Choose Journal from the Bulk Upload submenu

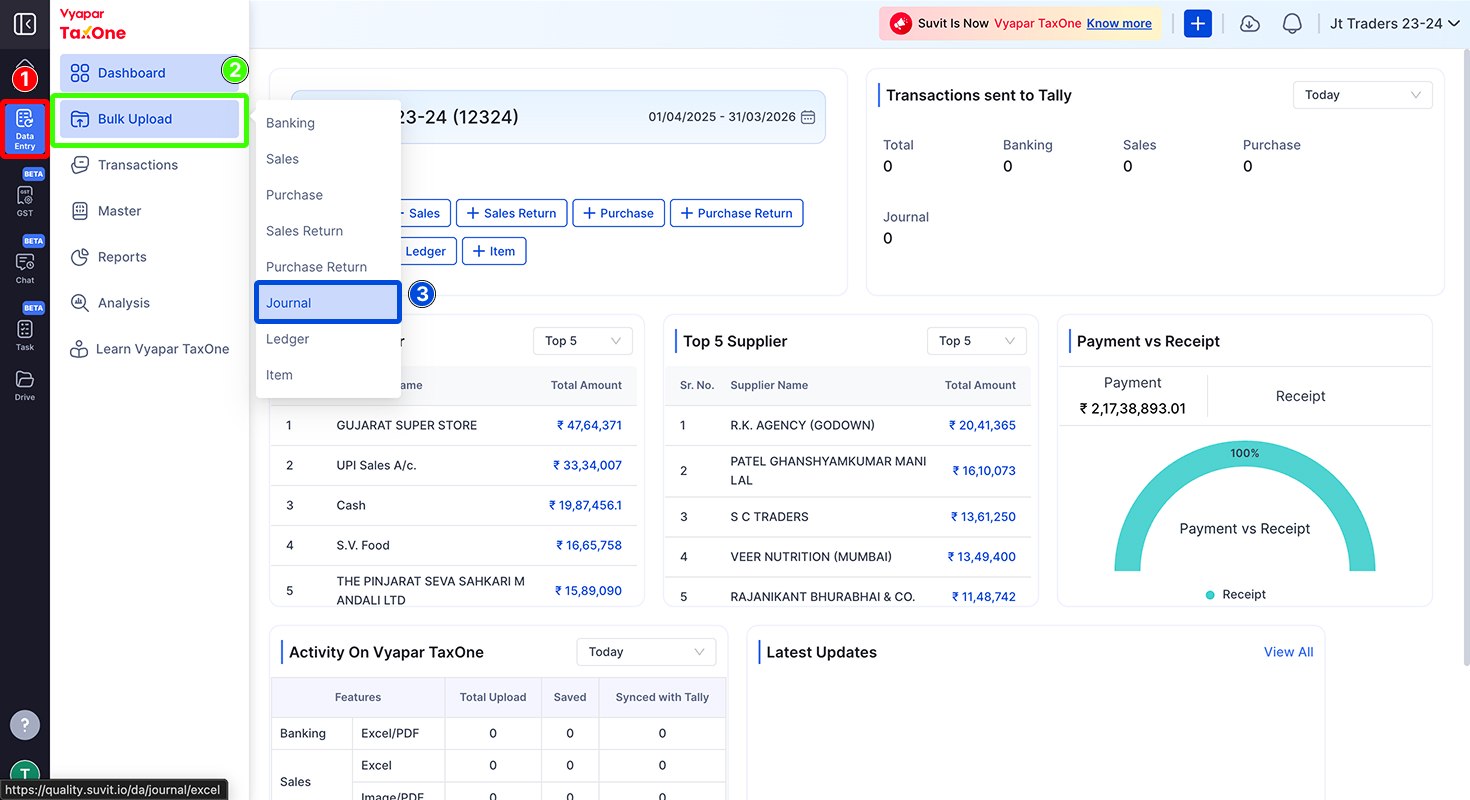[328, 303]
